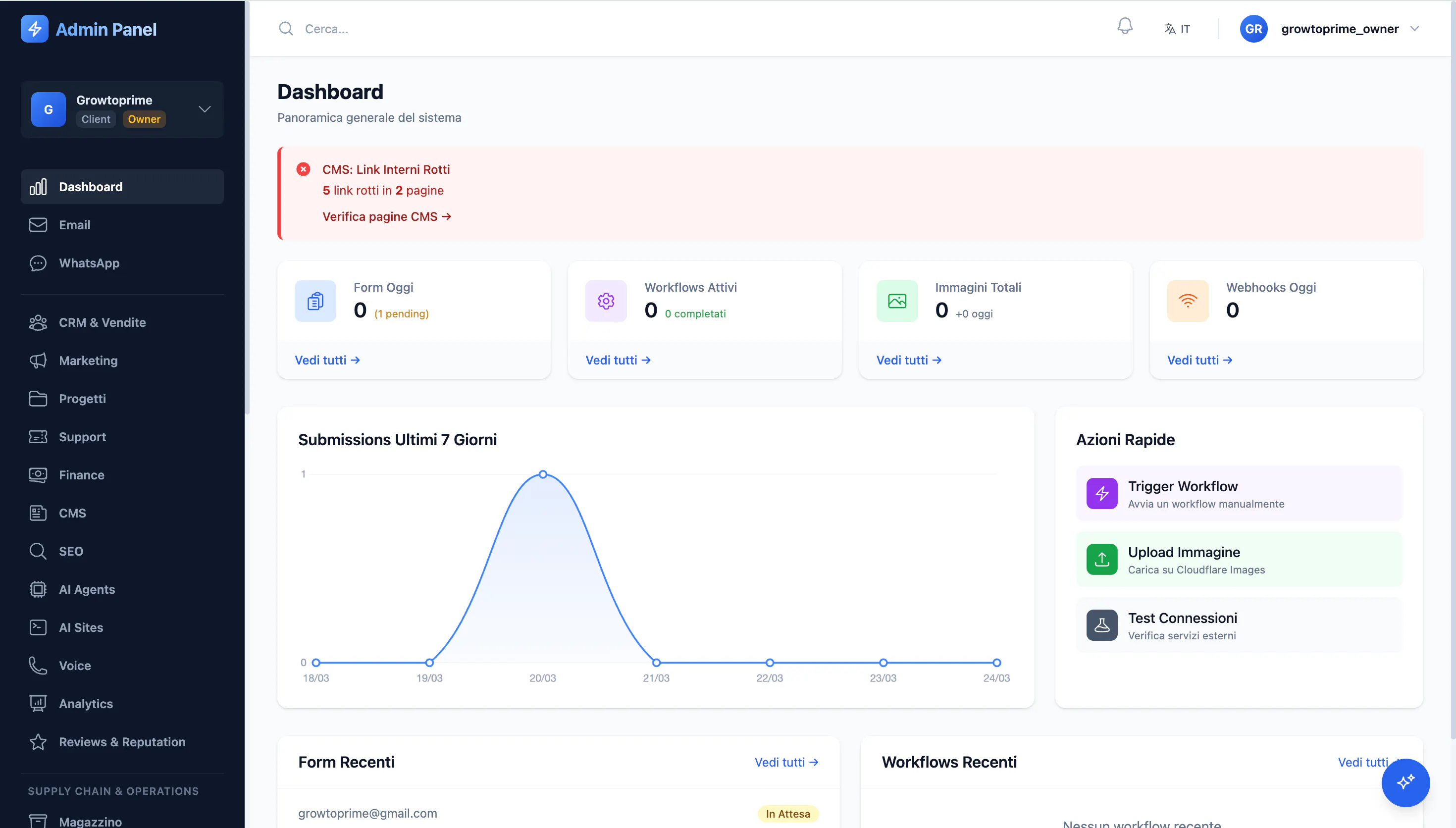Click the Client badge under Growtoprime

(96, 119)
